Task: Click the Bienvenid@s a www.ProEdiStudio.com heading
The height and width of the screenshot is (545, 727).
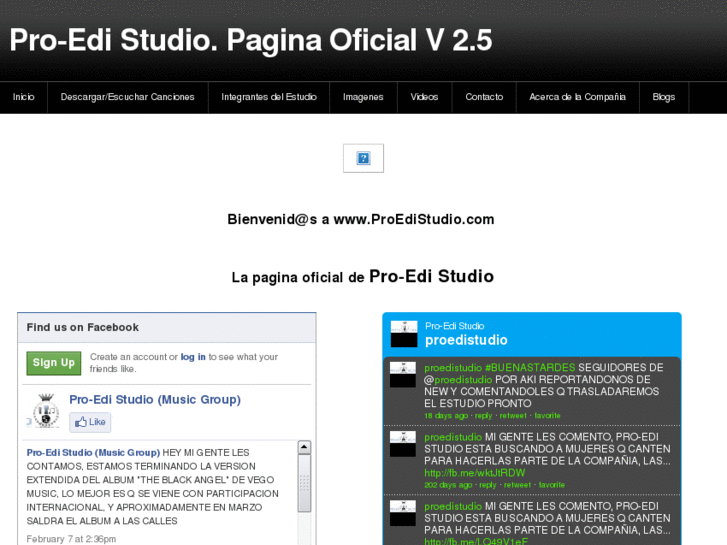Action: coord(361,219)
